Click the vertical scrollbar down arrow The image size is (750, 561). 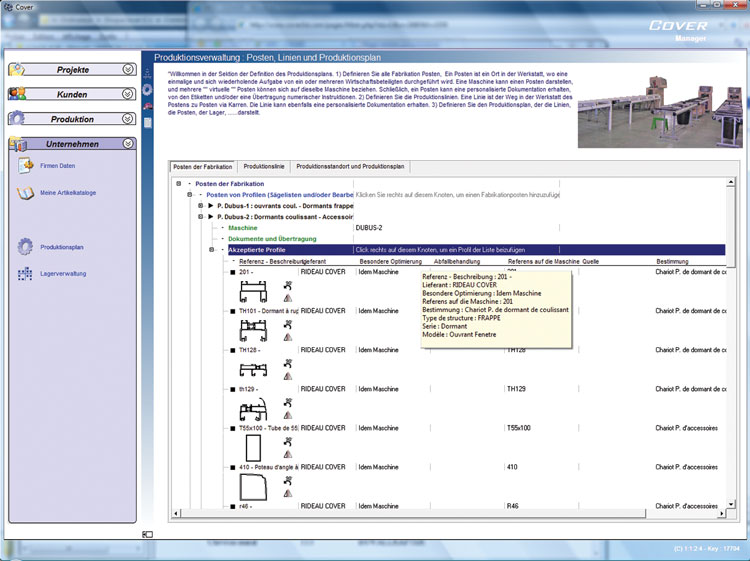tap(730, 505)
